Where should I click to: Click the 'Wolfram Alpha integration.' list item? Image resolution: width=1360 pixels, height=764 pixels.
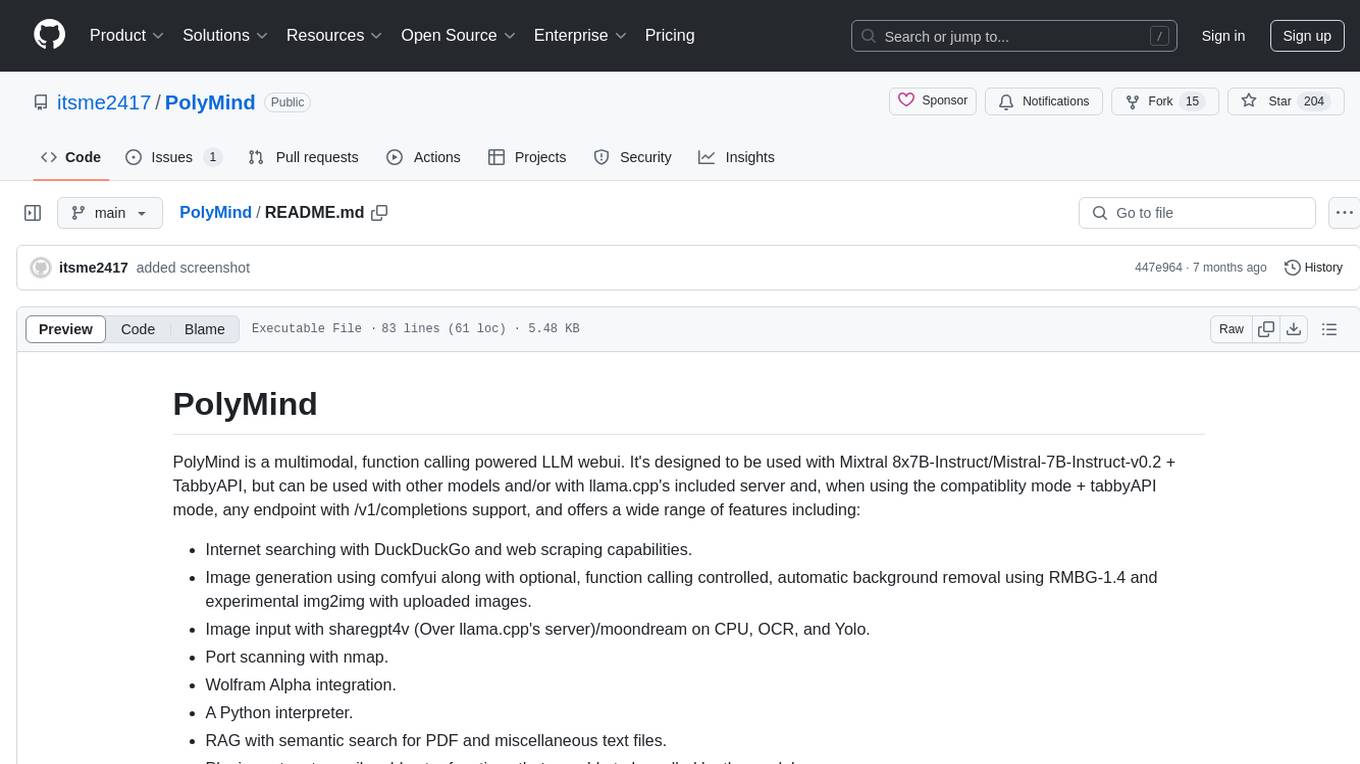pos(301,685)
